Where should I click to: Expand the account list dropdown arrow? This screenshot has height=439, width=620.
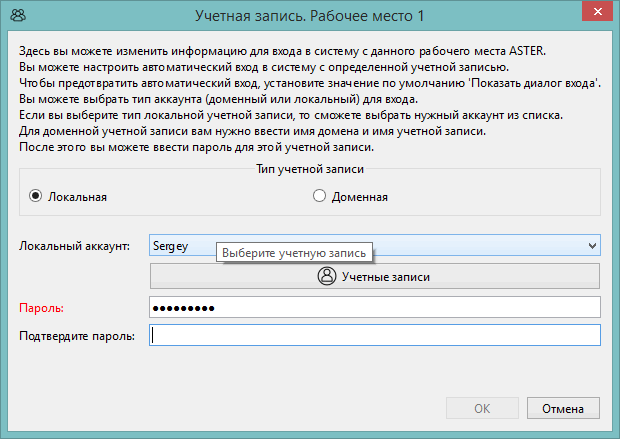pyautogui.click(x=592, y=246)
